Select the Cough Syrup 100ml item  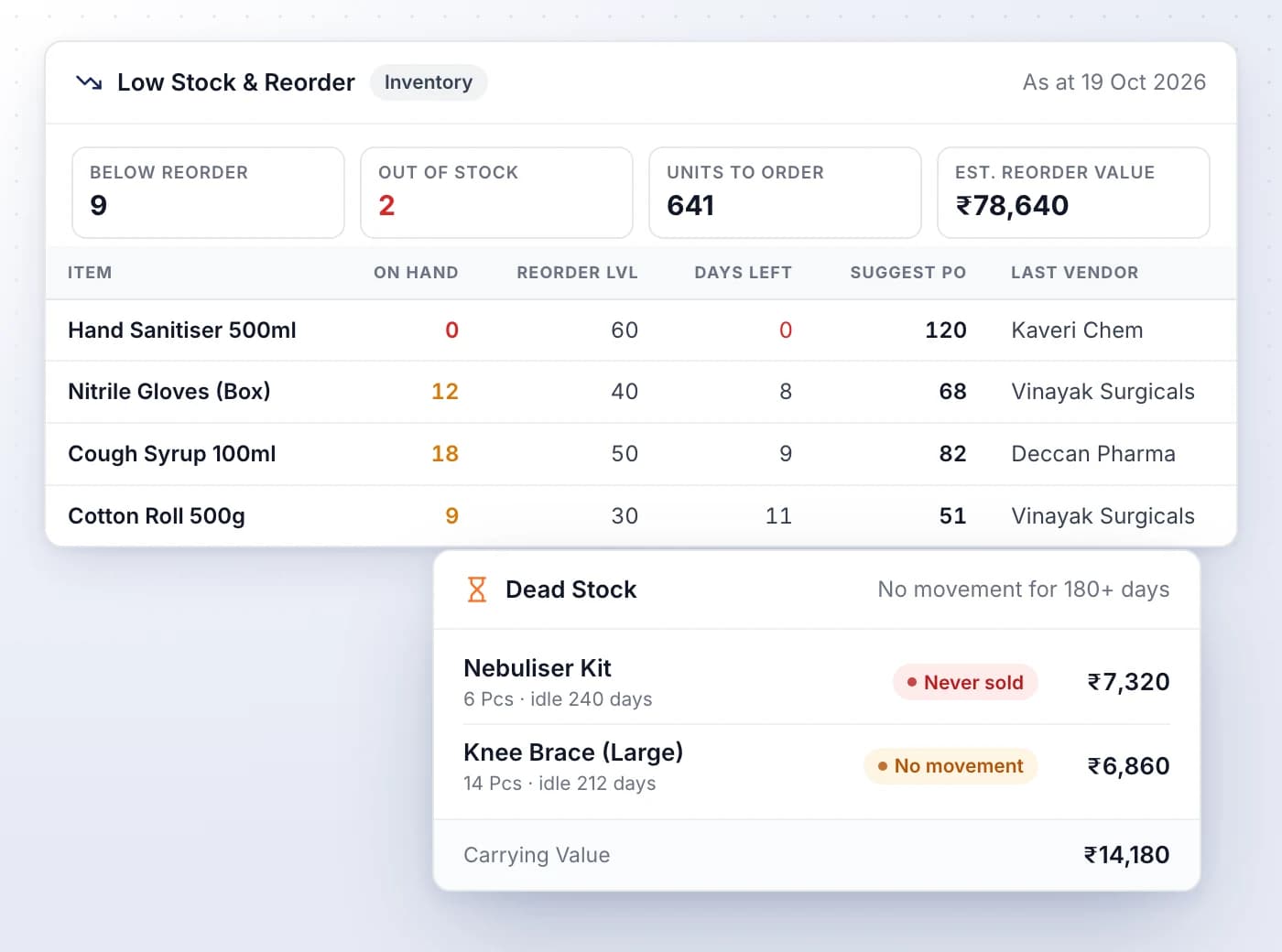172,454
